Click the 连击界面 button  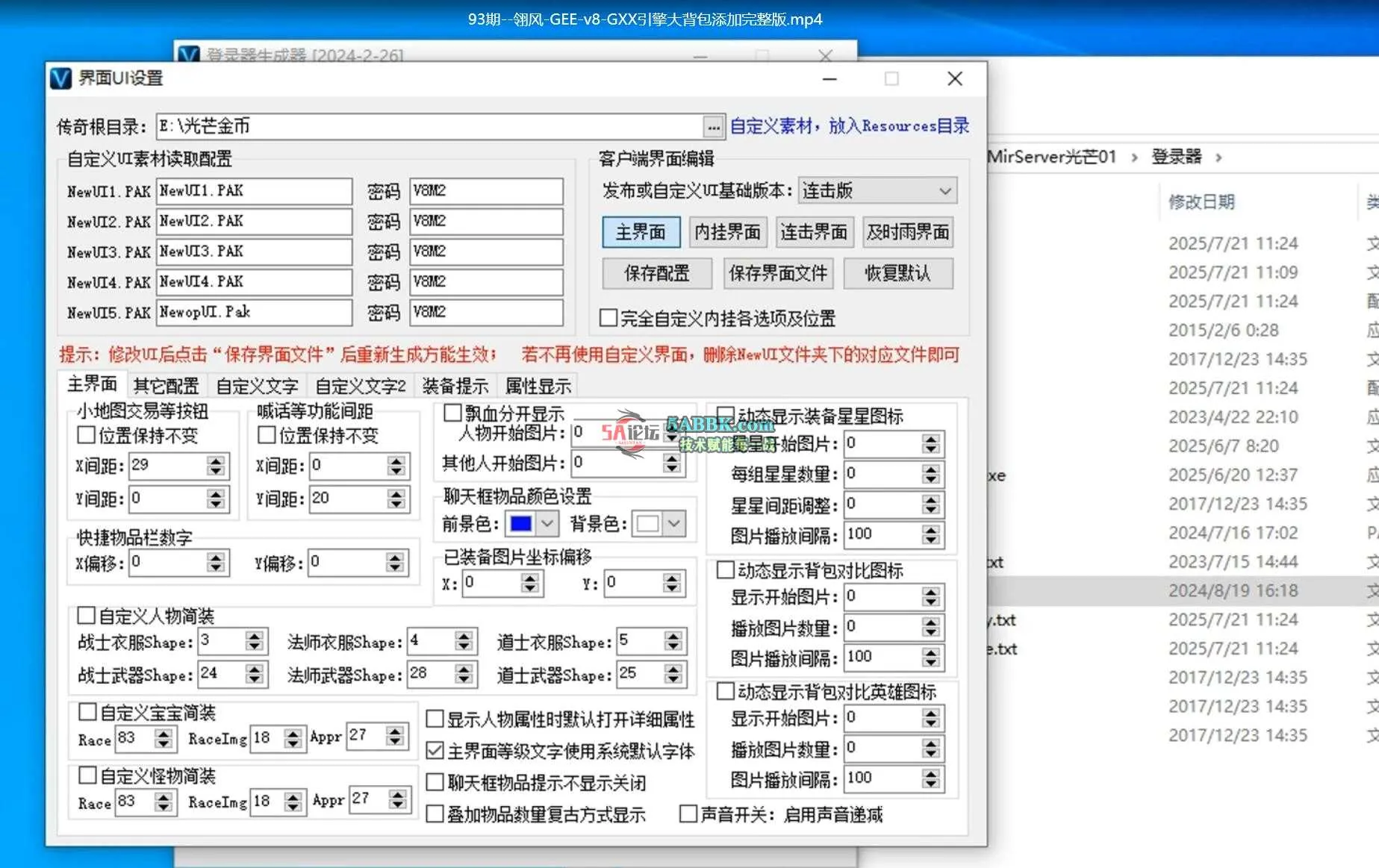(x=814, y=232)
